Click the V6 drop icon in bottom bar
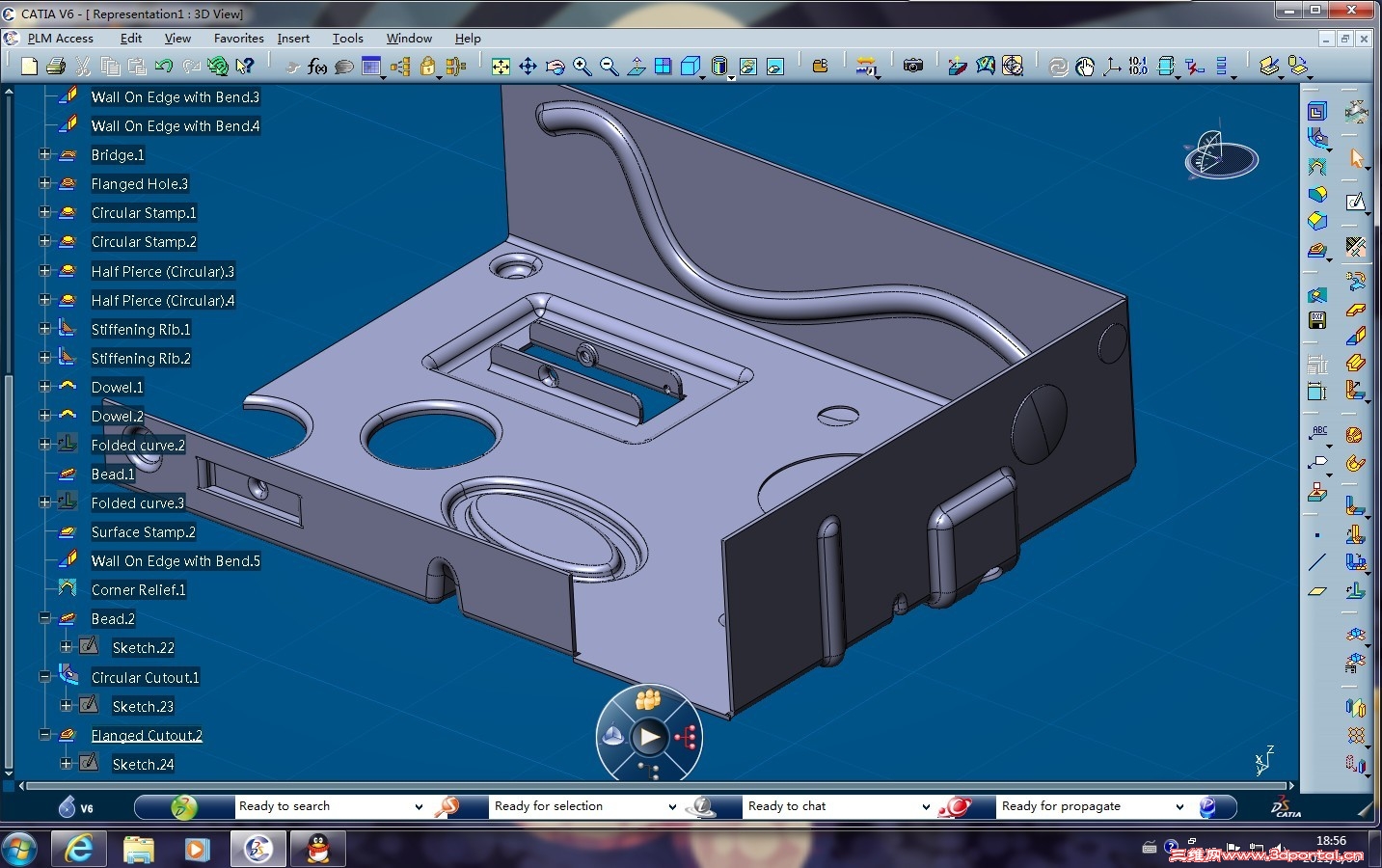 click(x=68, y=807)
